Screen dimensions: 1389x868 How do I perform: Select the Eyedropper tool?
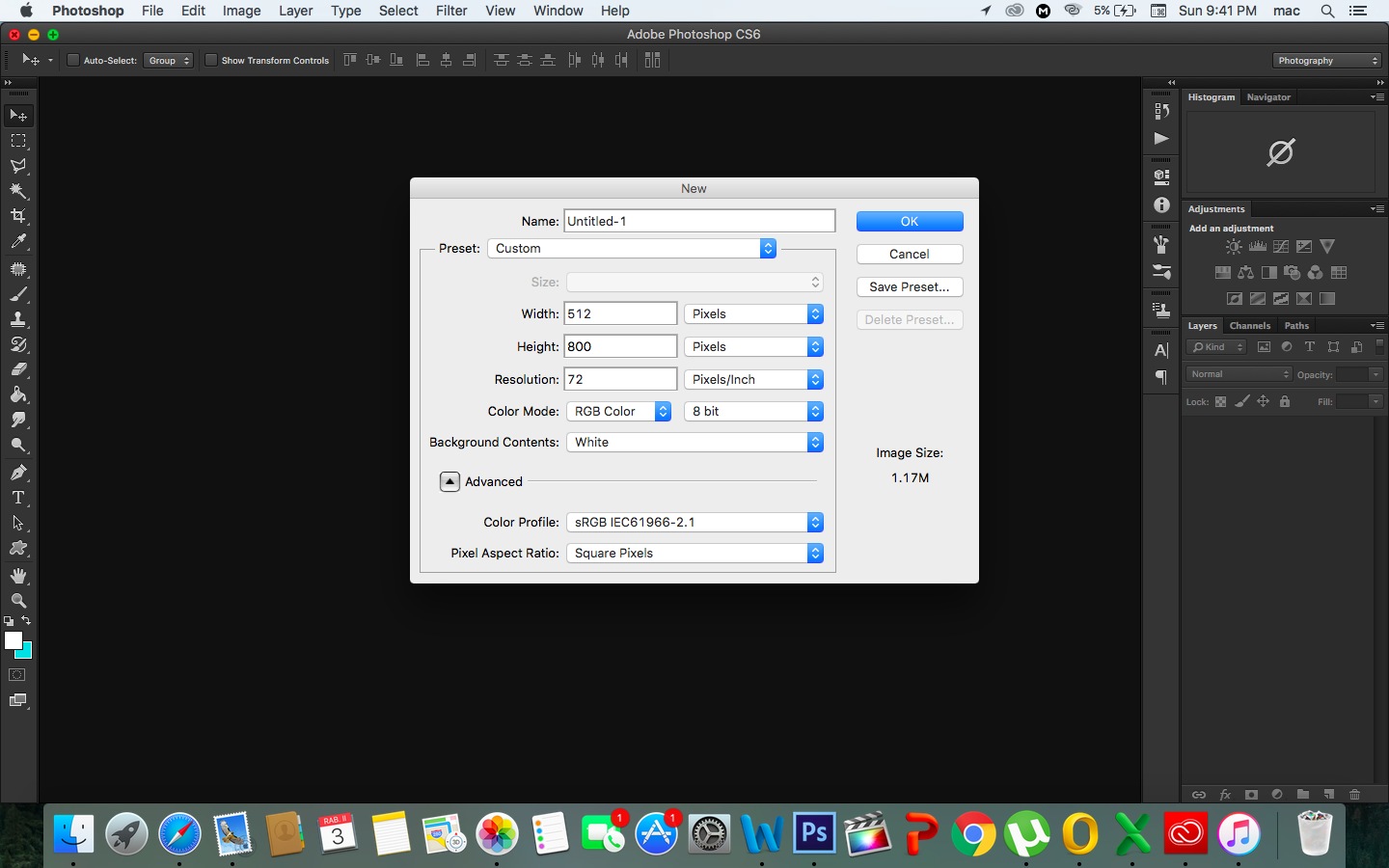18,241
